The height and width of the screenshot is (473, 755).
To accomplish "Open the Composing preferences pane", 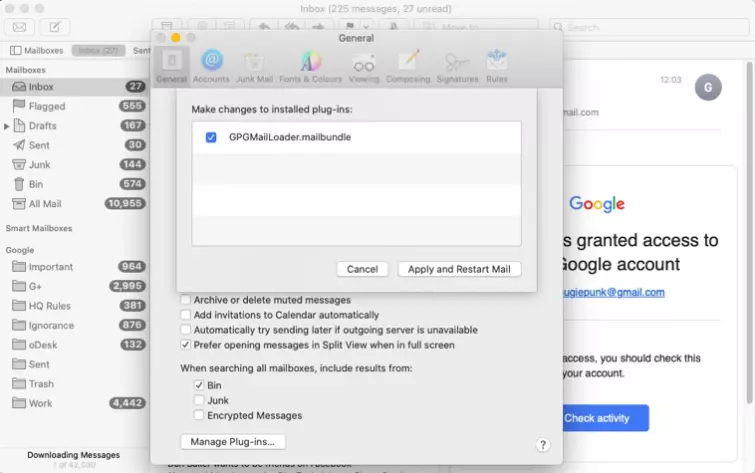I will [x=409, y=66].
